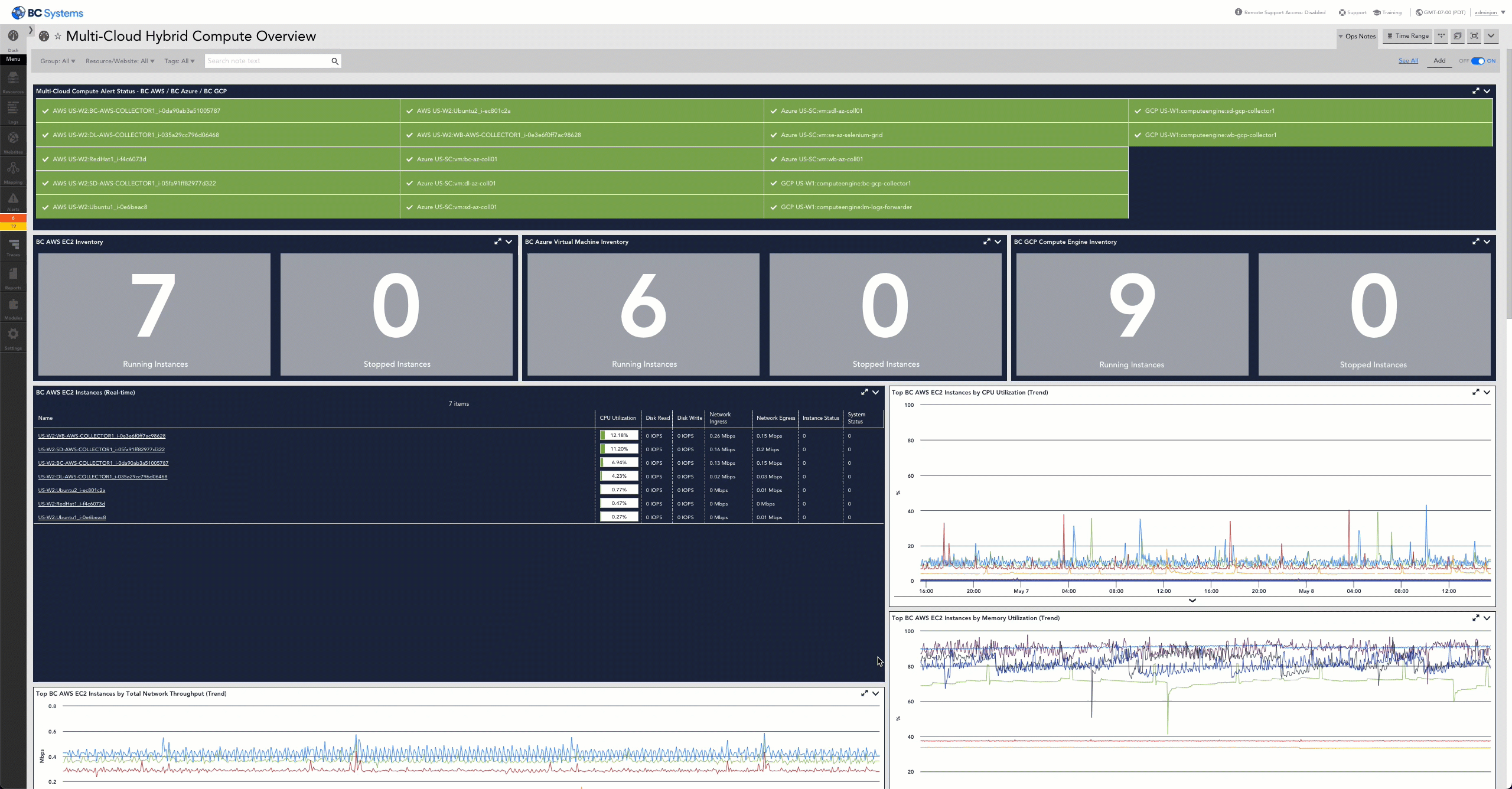
Task: Maximize BC Azure Virtual Machine Inventory widget
Action: (987, 242)
